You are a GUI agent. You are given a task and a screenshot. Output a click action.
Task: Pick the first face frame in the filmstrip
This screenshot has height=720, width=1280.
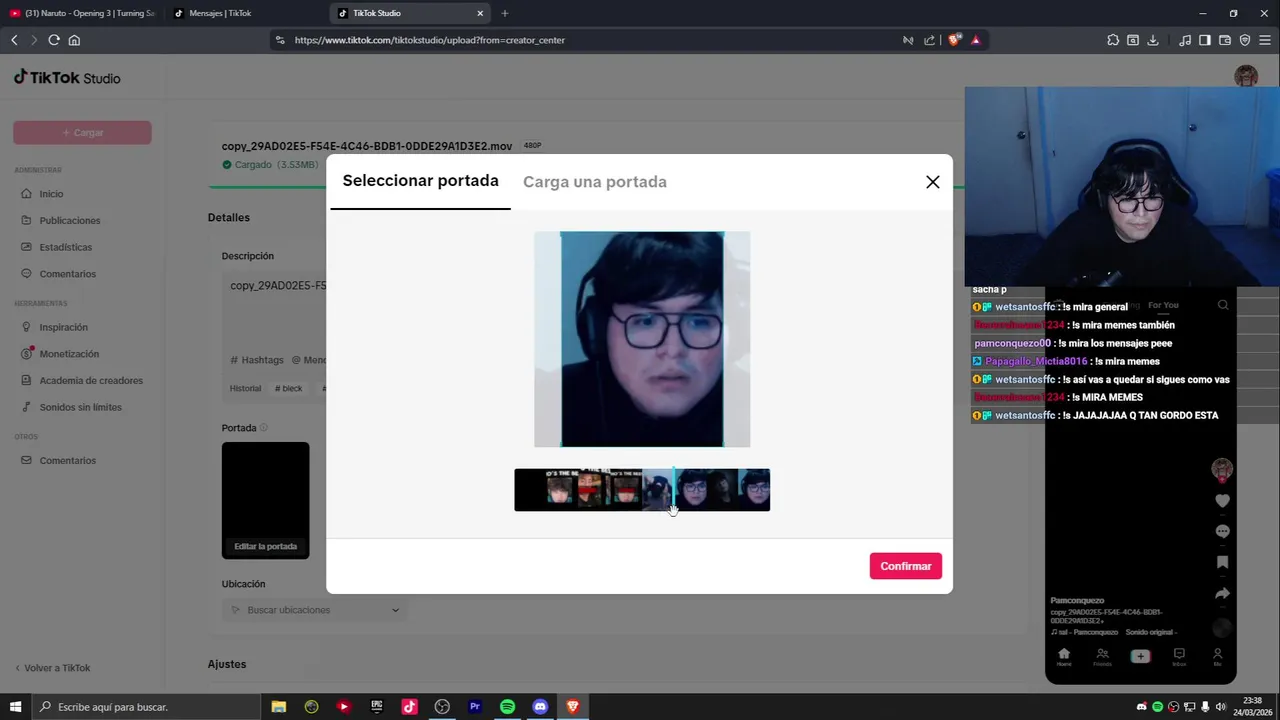[x=560, y=490]
